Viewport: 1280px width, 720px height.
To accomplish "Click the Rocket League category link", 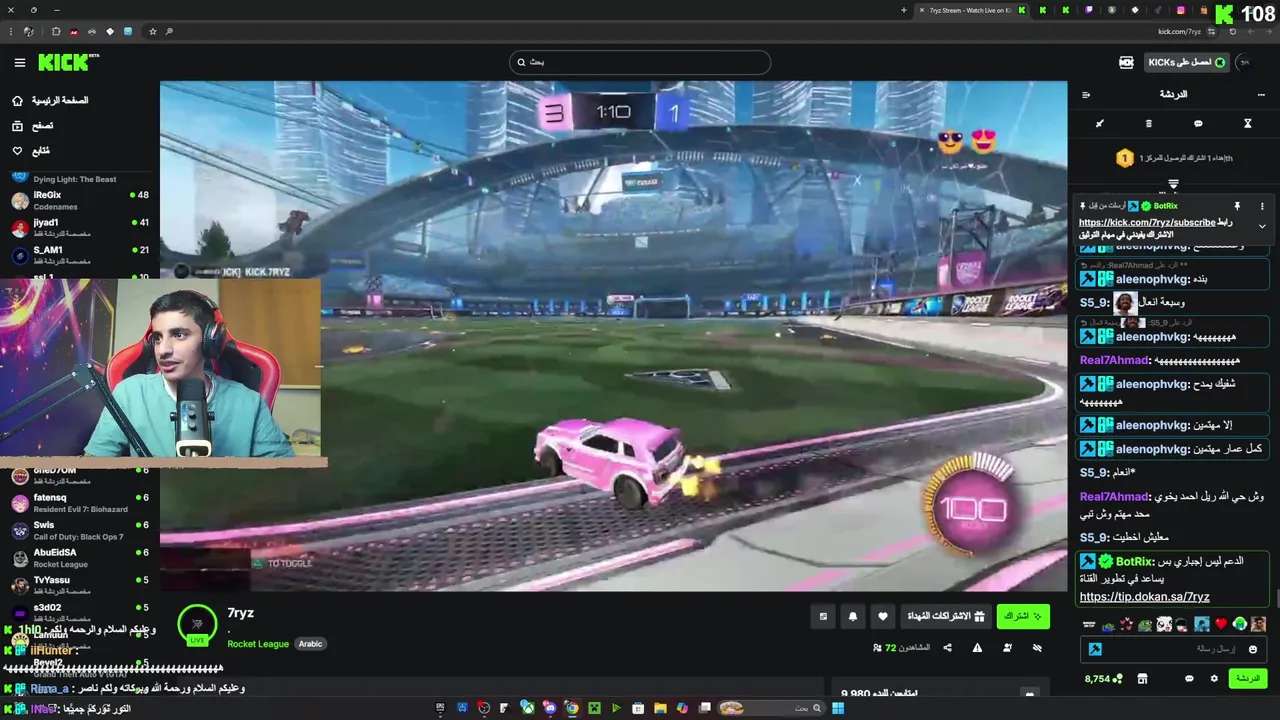I will tap(258, 644).
